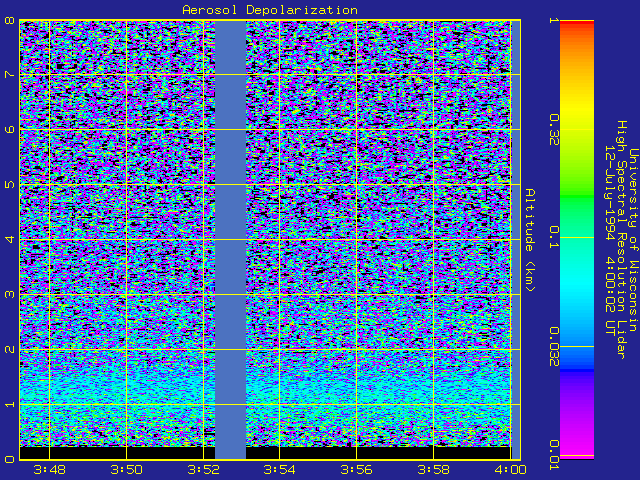Screen dimensions: 640x480
Task: Click 'University of Wisconsin' caption text
Action: pyautogui.click(x=633, y=240)
